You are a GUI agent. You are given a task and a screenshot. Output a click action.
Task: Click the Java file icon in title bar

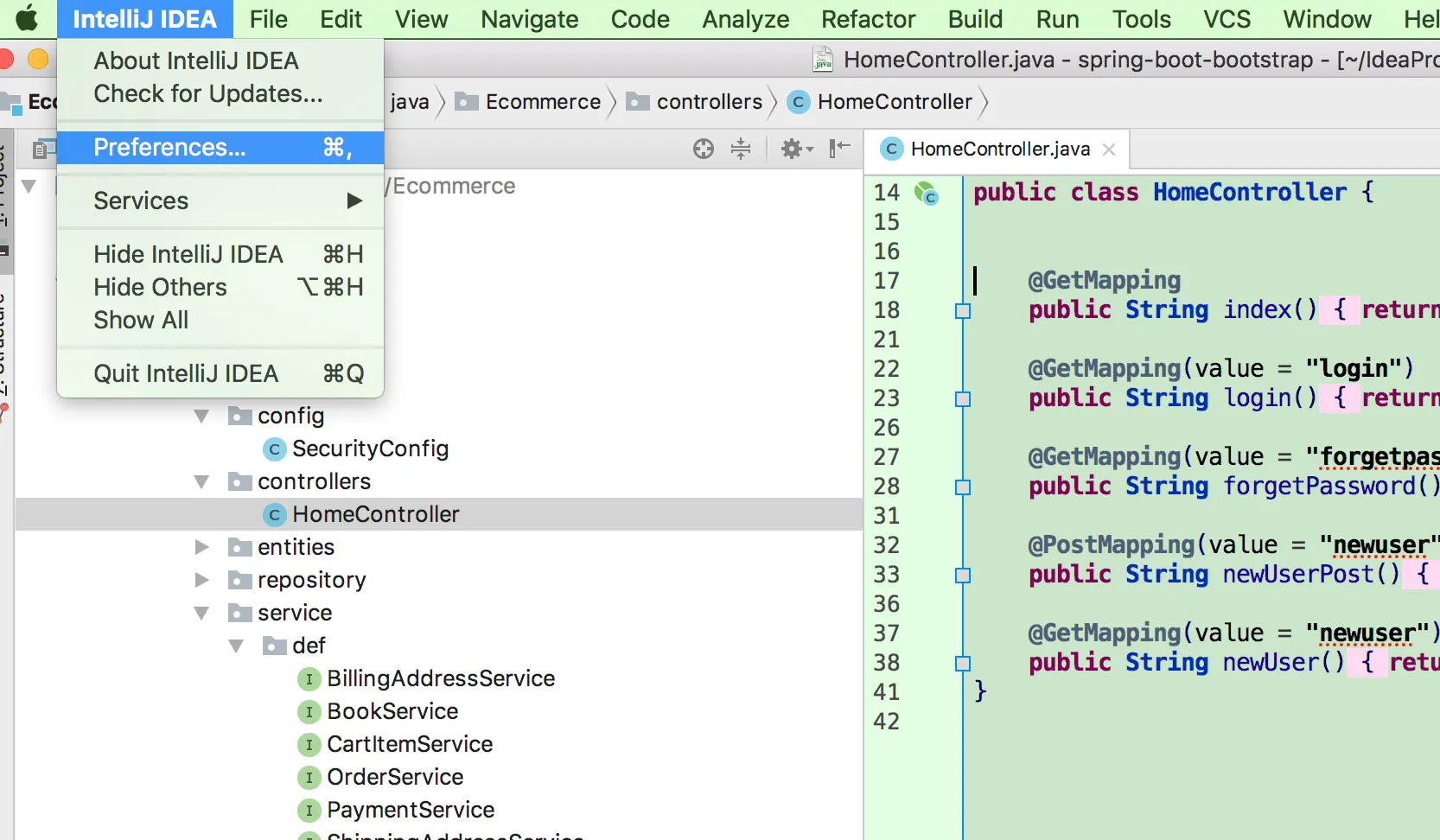tap(823, 59)
